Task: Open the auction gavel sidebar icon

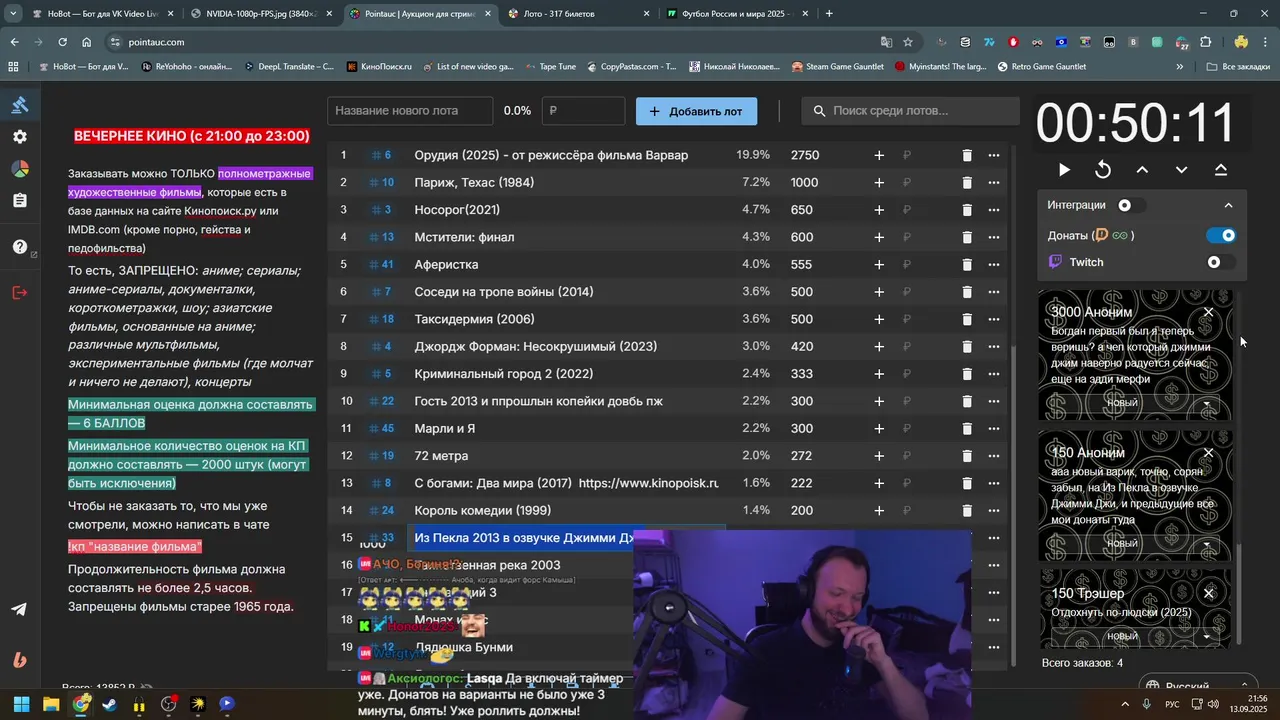Action: (x=20, y=105)
